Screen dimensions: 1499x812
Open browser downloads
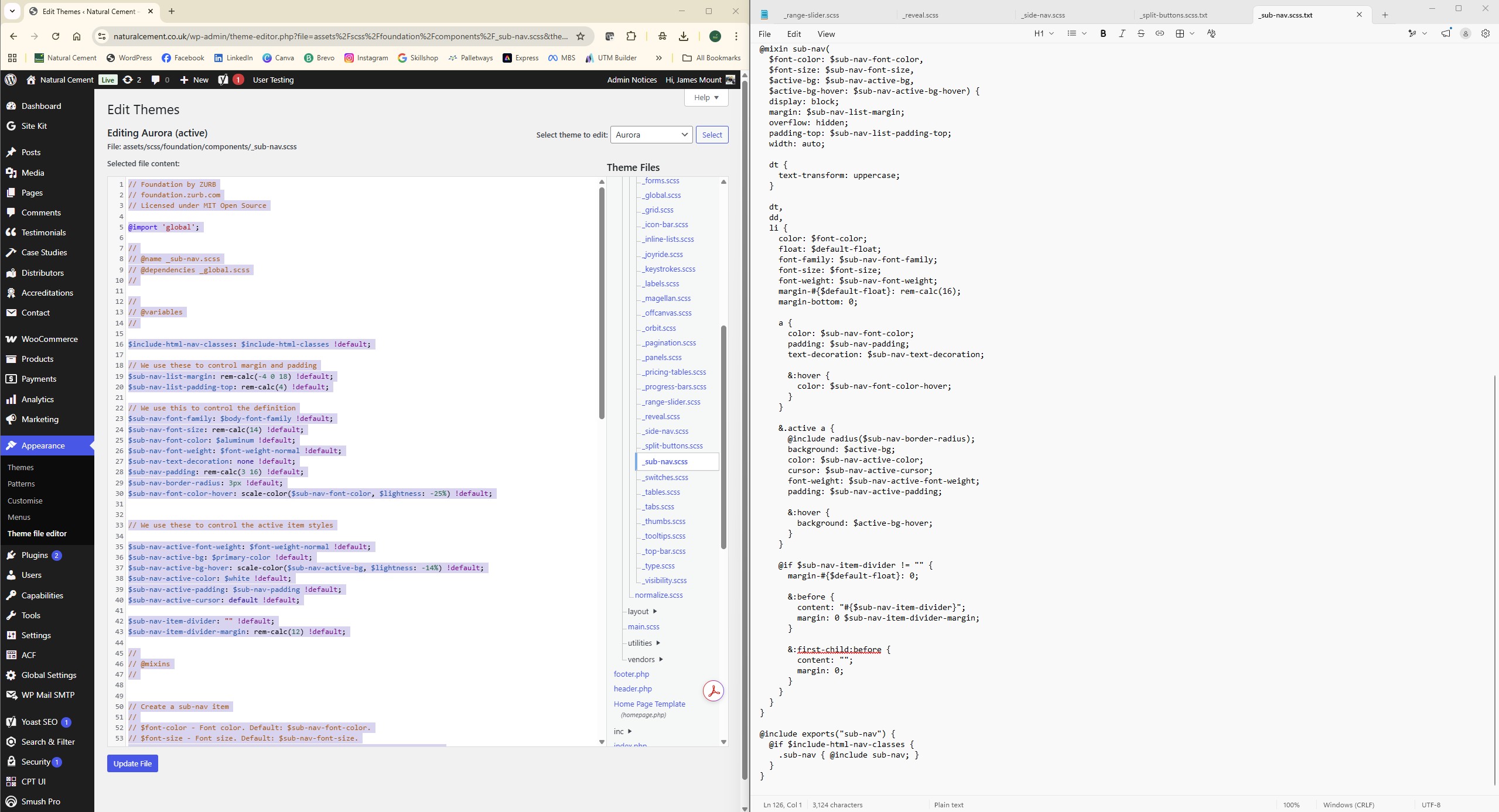(684, 36)
